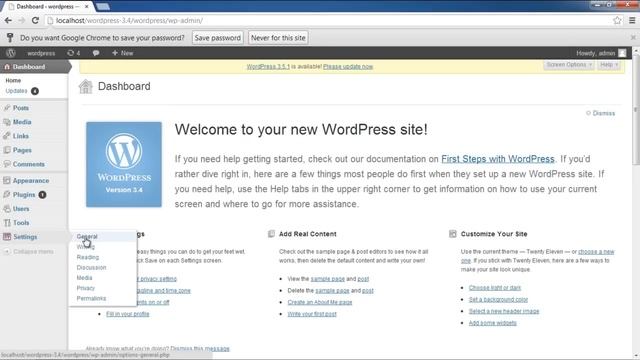Click the admin avatar icon

click(x=622, y=53)
